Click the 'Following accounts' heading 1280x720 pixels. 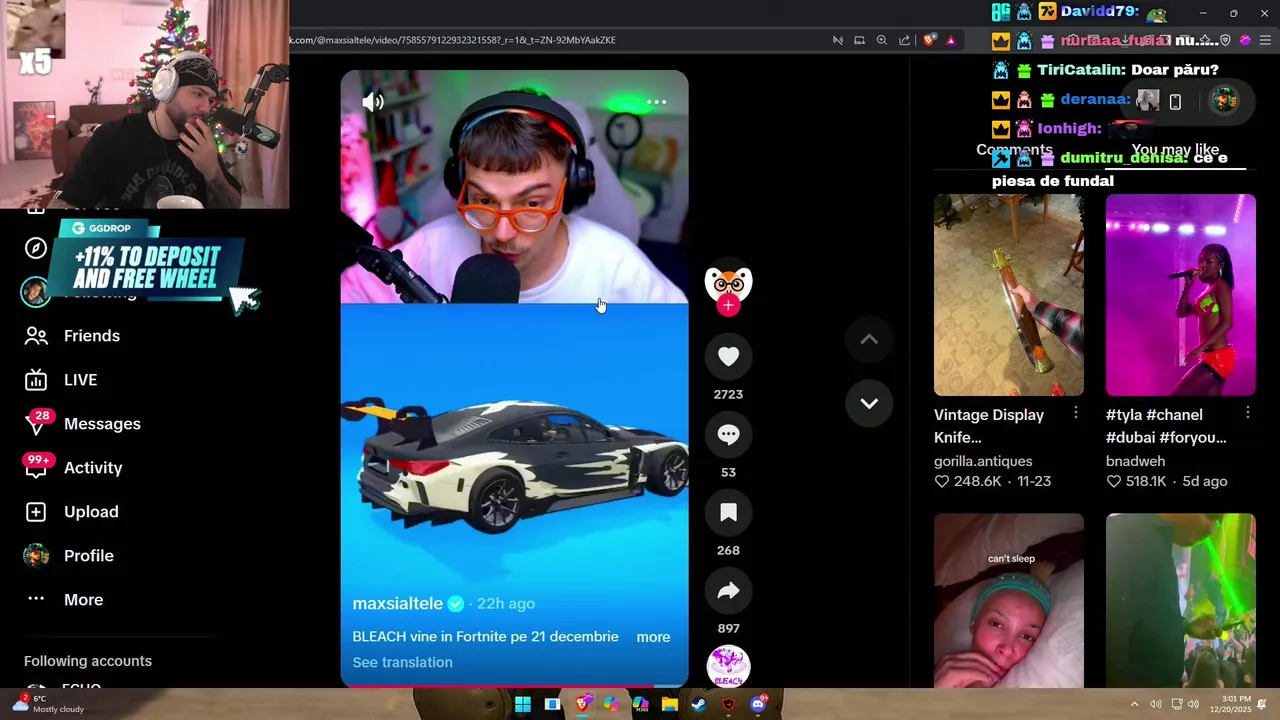click(x=88, y=661)
